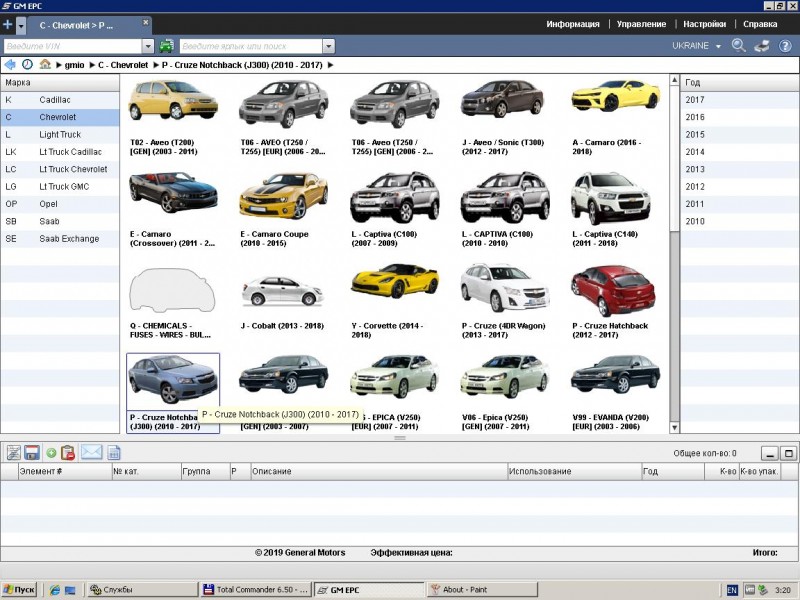Open L - Captiva (C140) thumbnail
Screen dimensions: 800x600
click(x=611, y=198)
